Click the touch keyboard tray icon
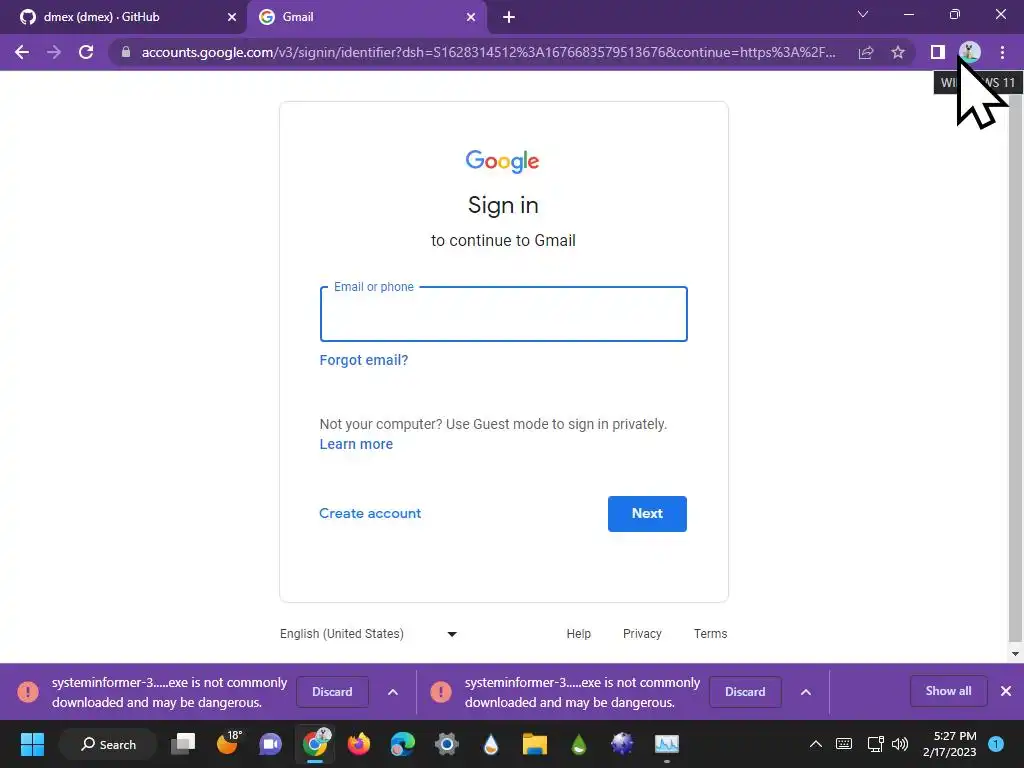The width and height of the screenshot is (1024, 768). coord(844,744)
